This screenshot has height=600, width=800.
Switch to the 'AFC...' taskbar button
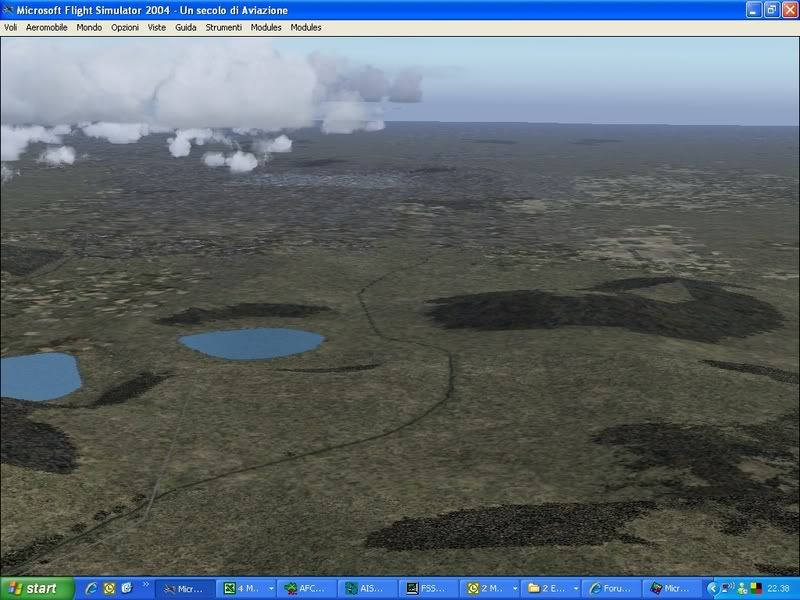pos(305,589)
